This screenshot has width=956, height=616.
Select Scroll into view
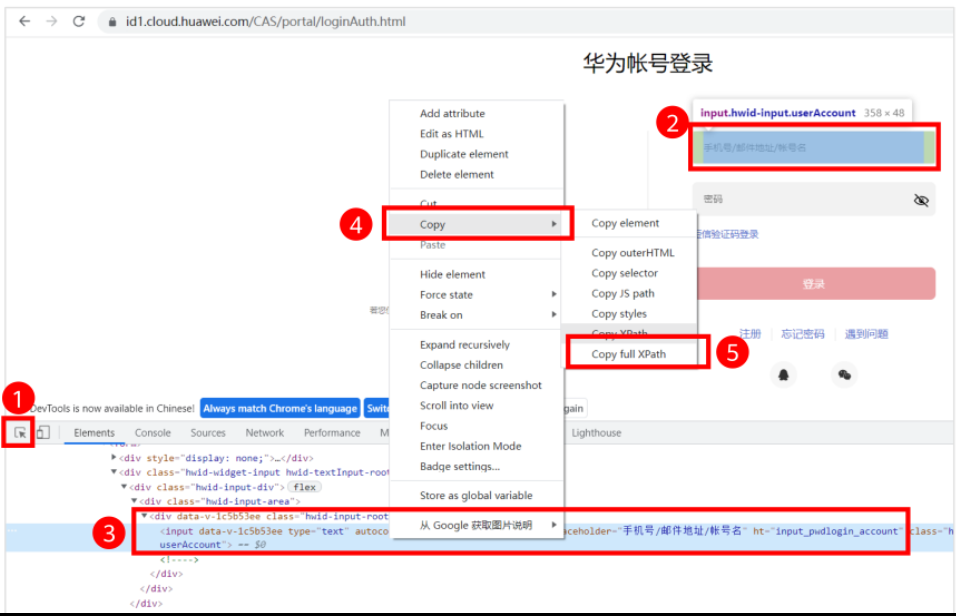coord(456,406)
